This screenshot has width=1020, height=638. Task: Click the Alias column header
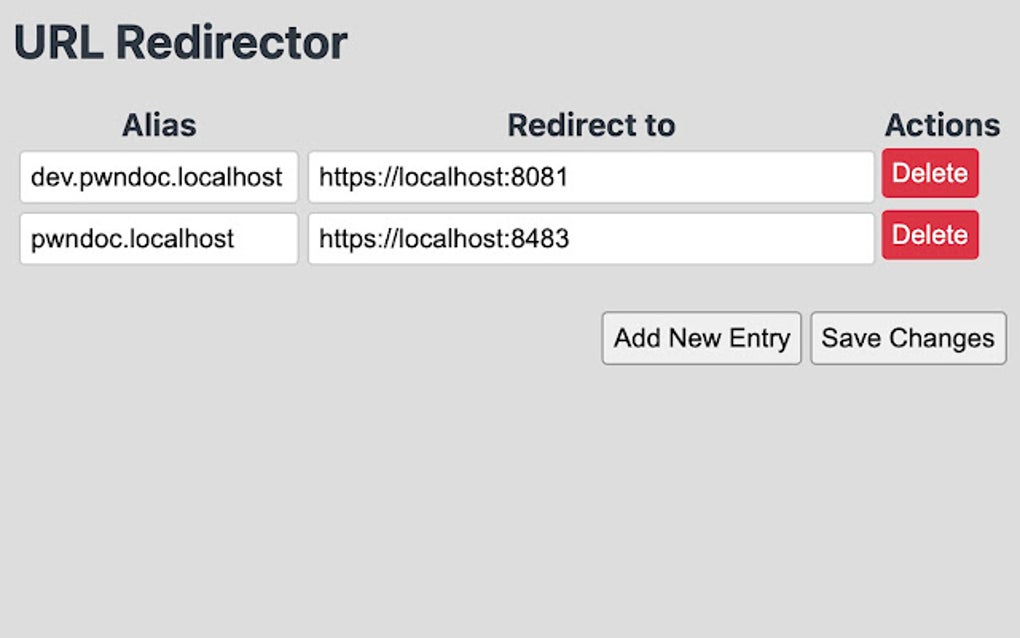(x=160, y=125)
